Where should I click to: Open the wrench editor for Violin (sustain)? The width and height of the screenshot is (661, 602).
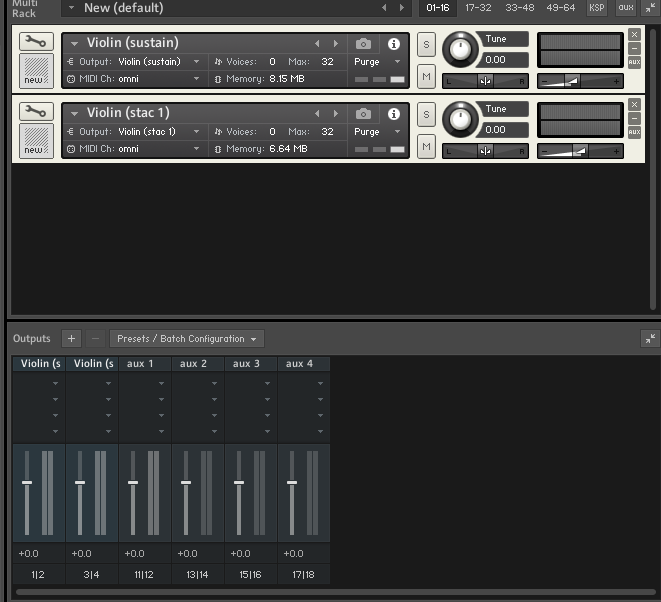[36, 41]
